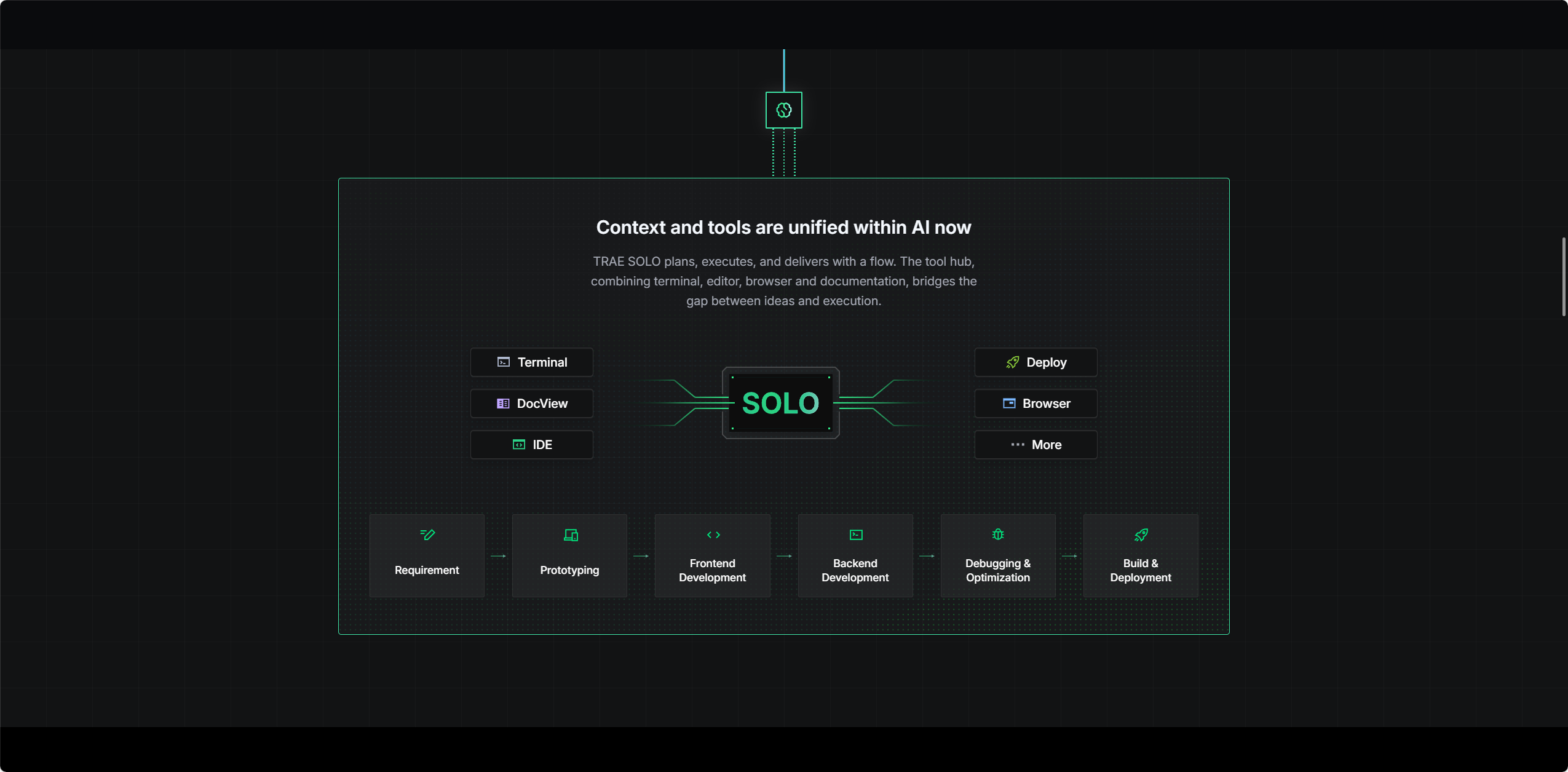This screenshot has height=772, width=1568.
Task: Click the Deploy rocket icon
Action: [1012, 362]
